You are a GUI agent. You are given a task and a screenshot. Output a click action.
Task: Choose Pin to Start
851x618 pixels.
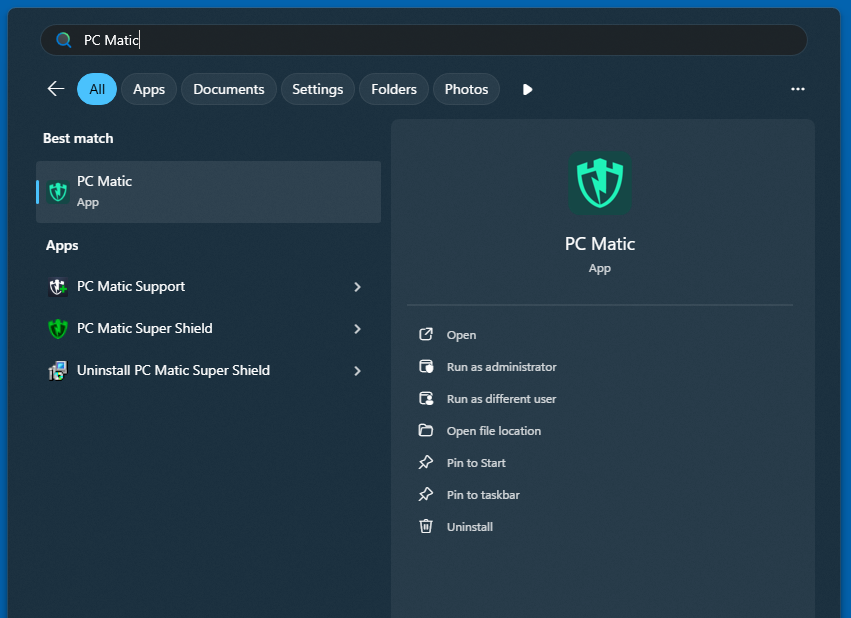476,463
